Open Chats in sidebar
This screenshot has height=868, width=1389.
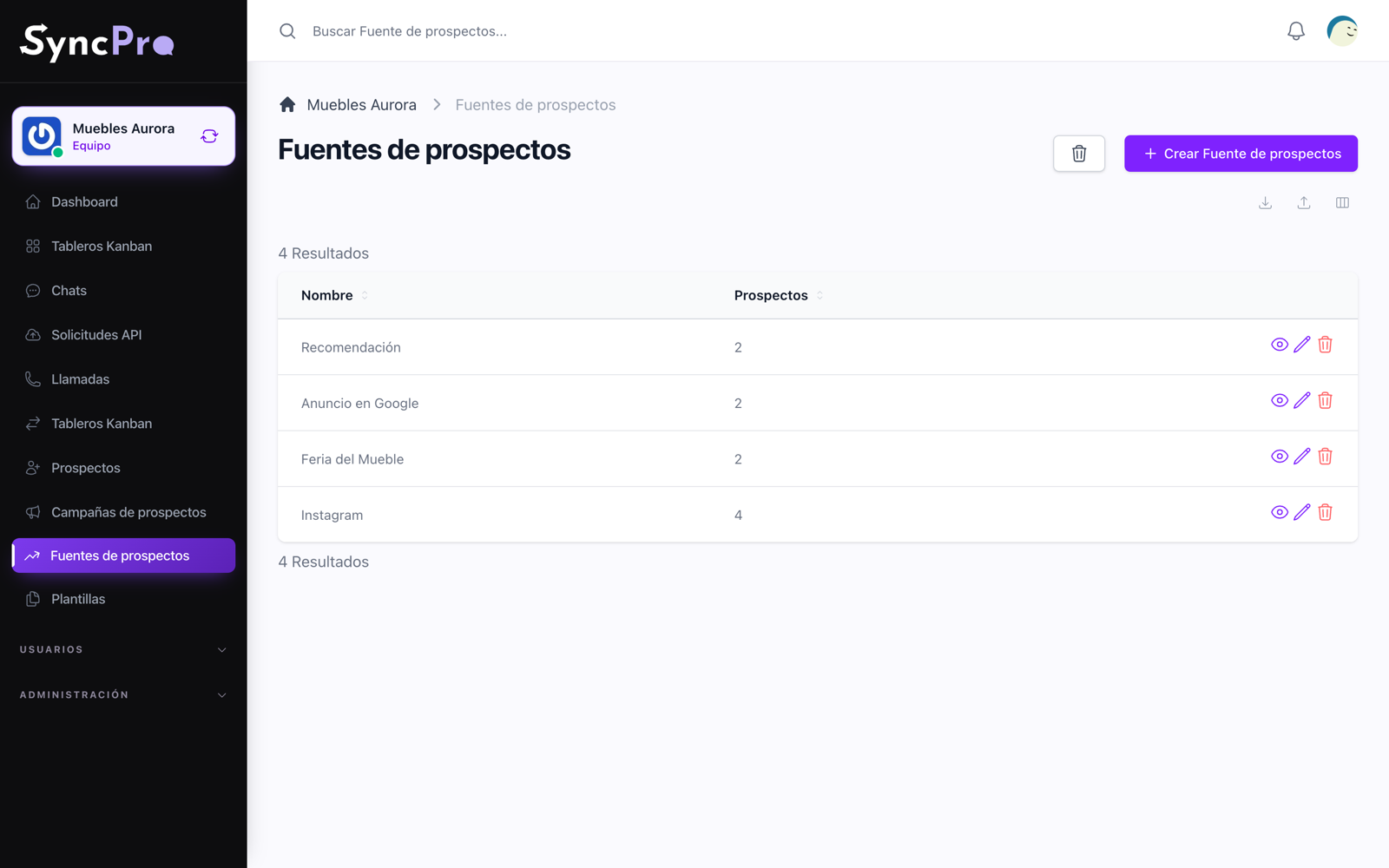tap(123, 290)
